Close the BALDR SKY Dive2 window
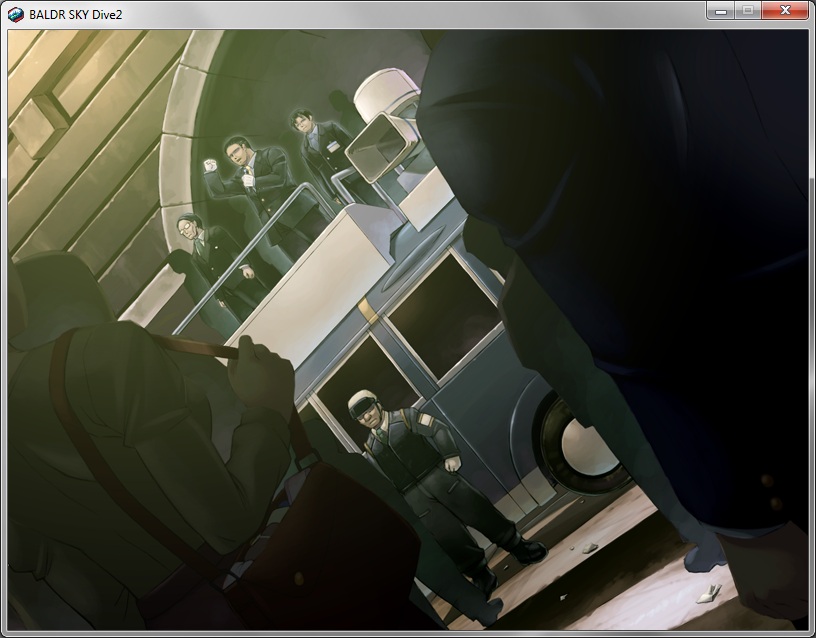Image resolution: width=816 pixels, height=638 pixels. [785, 10]
